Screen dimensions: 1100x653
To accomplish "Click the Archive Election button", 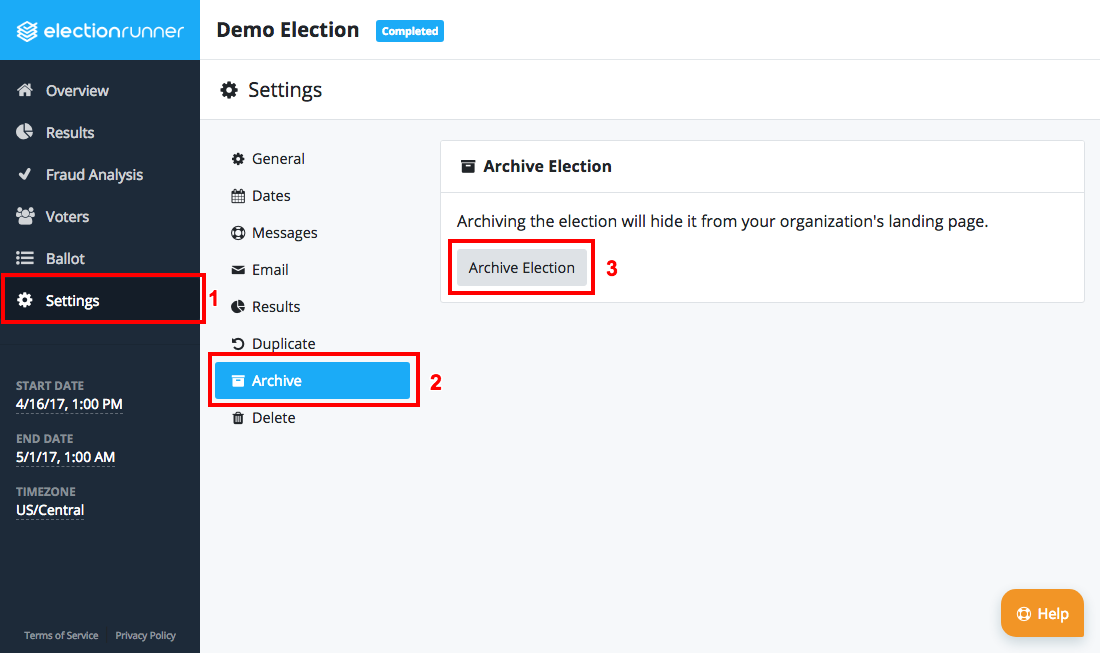I will click(521, 268).
